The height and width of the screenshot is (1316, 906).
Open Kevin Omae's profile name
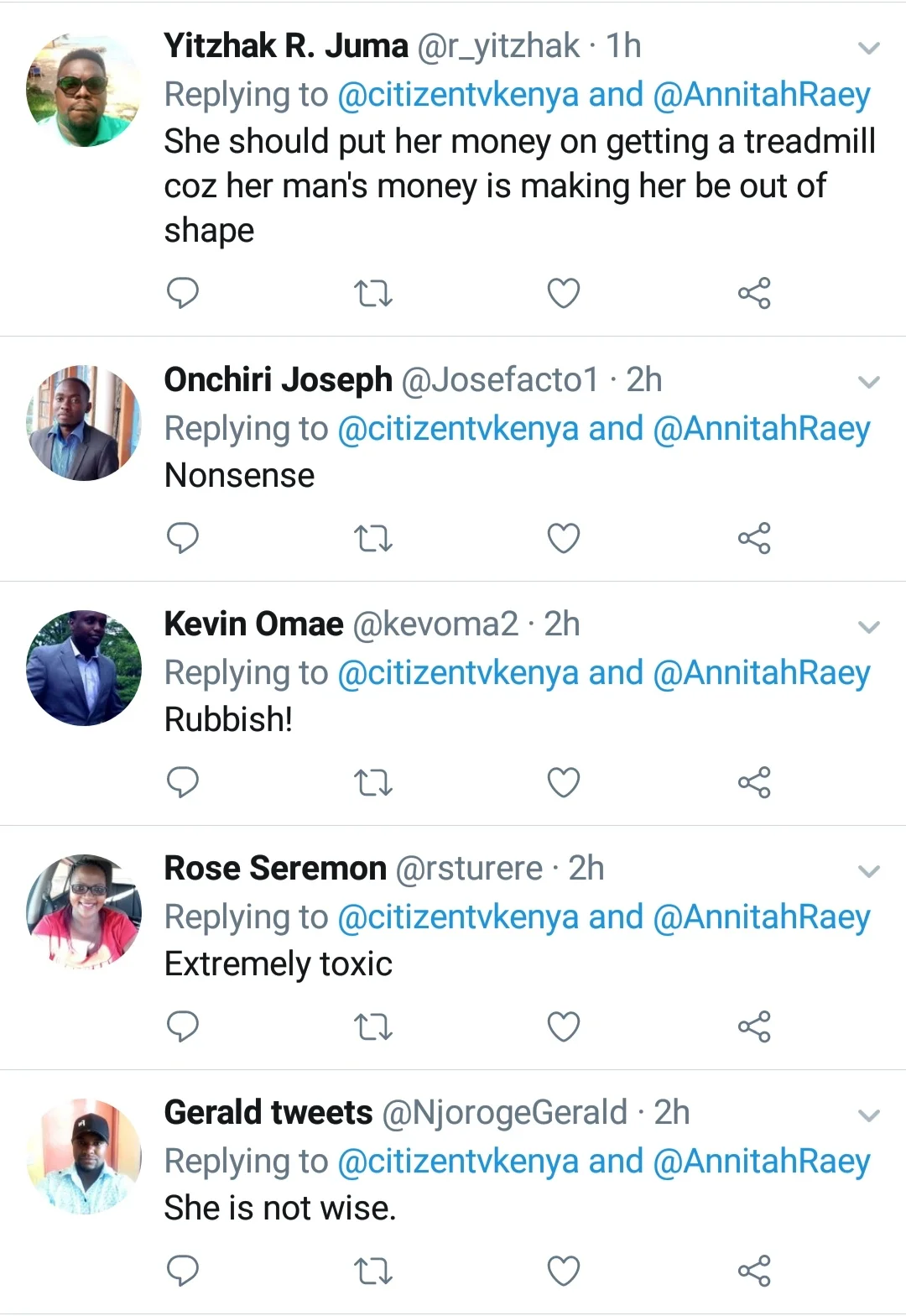click(x=253, y=624)
